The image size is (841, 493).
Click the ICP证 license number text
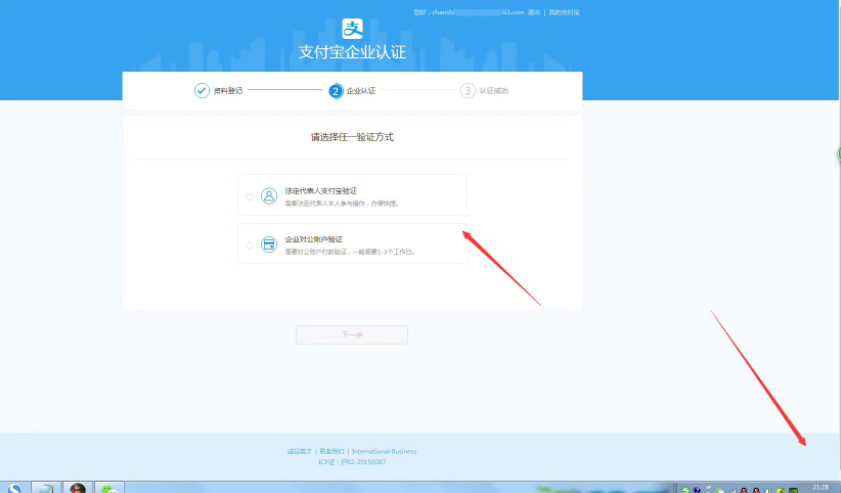(x=352, y=462)
